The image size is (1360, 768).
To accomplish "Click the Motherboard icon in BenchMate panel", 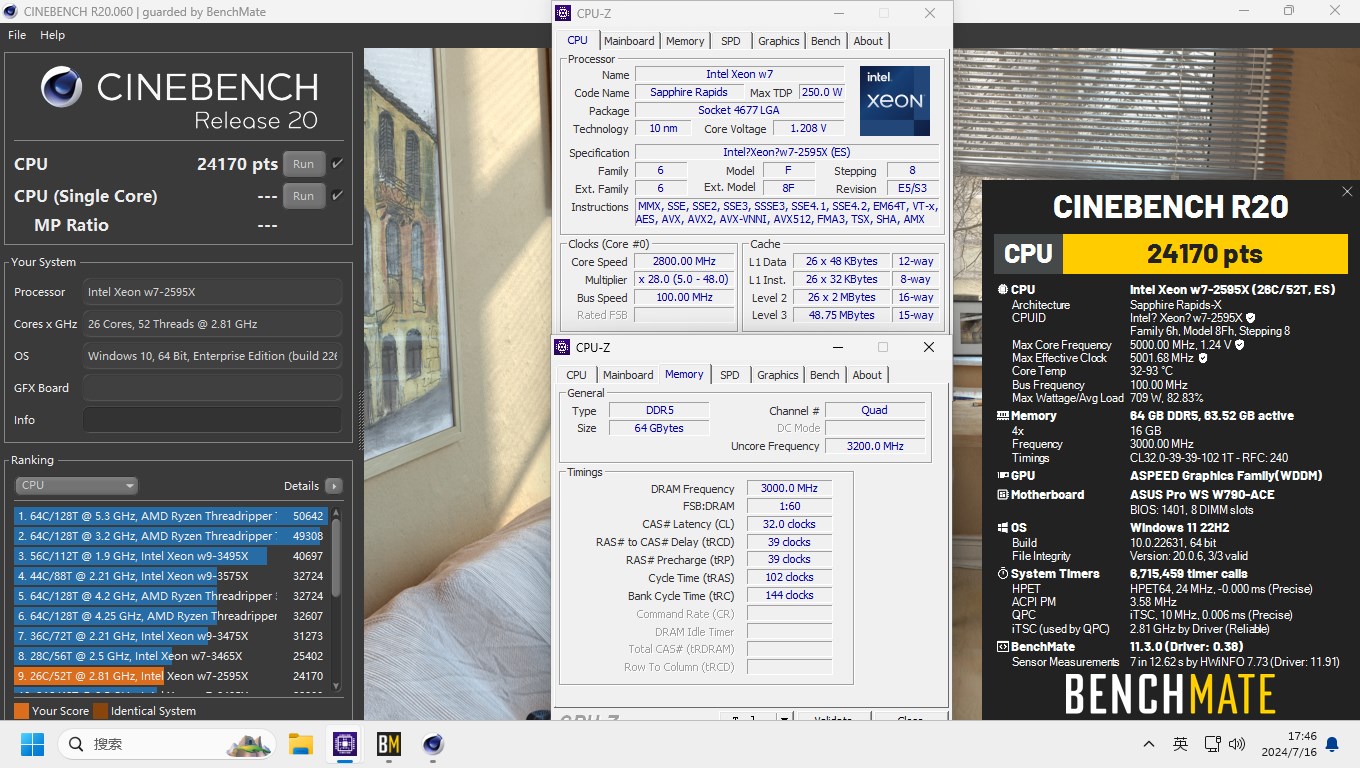I will click(x=1003, y=495).
